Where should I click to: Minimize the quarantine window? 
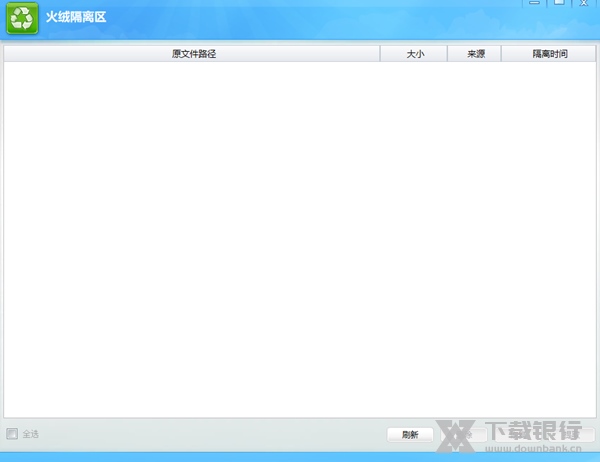(x=536, y=3)
